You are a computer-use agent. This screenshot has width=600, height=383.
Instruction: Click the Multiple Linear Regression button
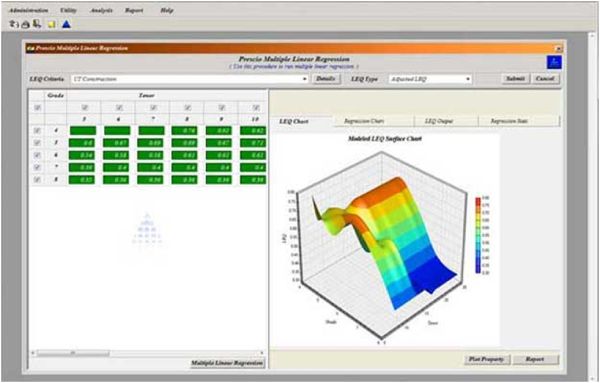tap(228, 363)
